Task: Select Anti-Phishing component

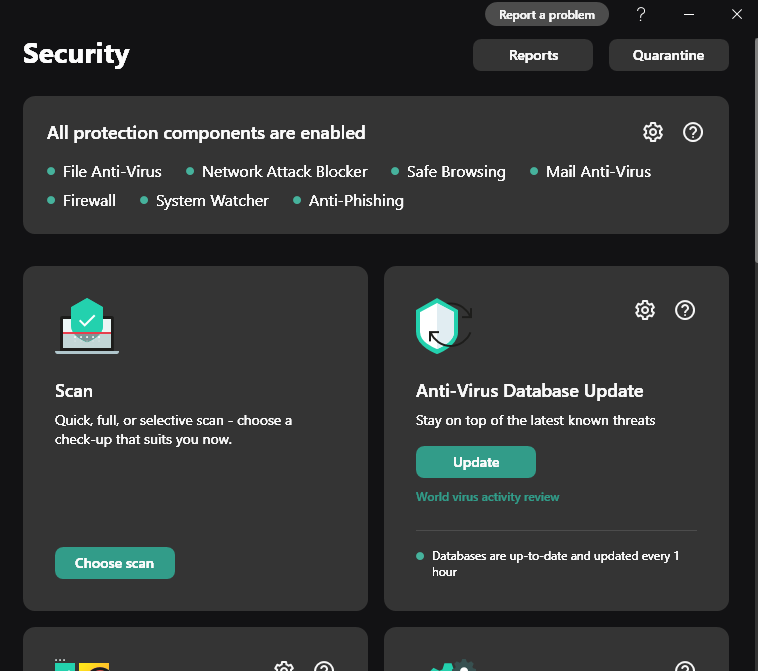Action: [356, 201]
